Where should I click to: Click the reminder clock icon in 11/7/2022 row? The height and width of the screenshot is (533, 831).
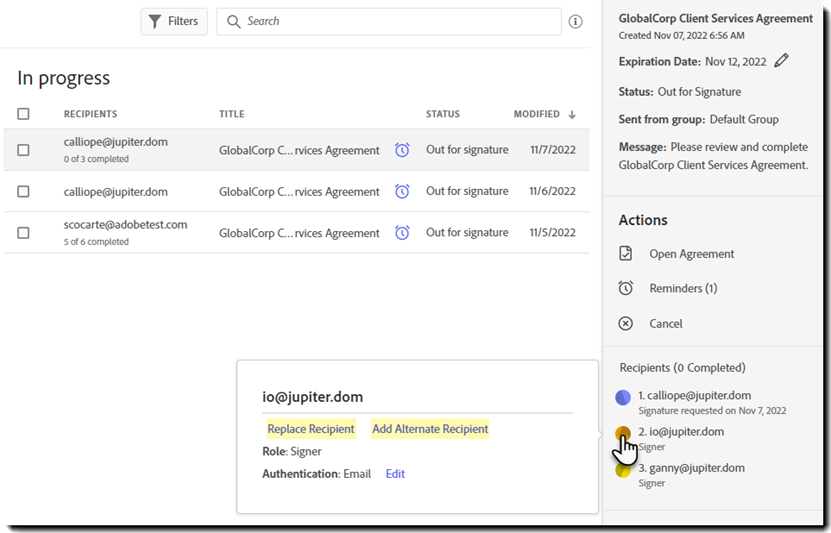click(402, 150)
